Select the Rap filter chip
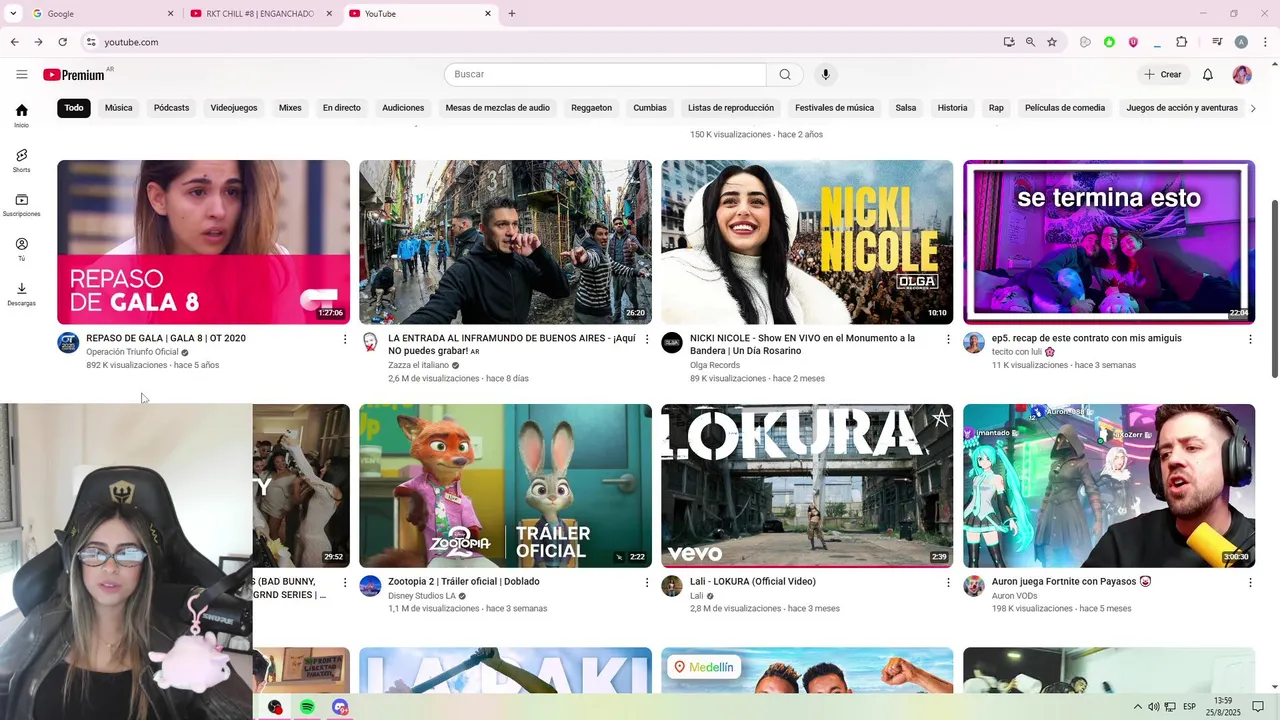This screenshot has width=1280, height=720. click(996, 108)
